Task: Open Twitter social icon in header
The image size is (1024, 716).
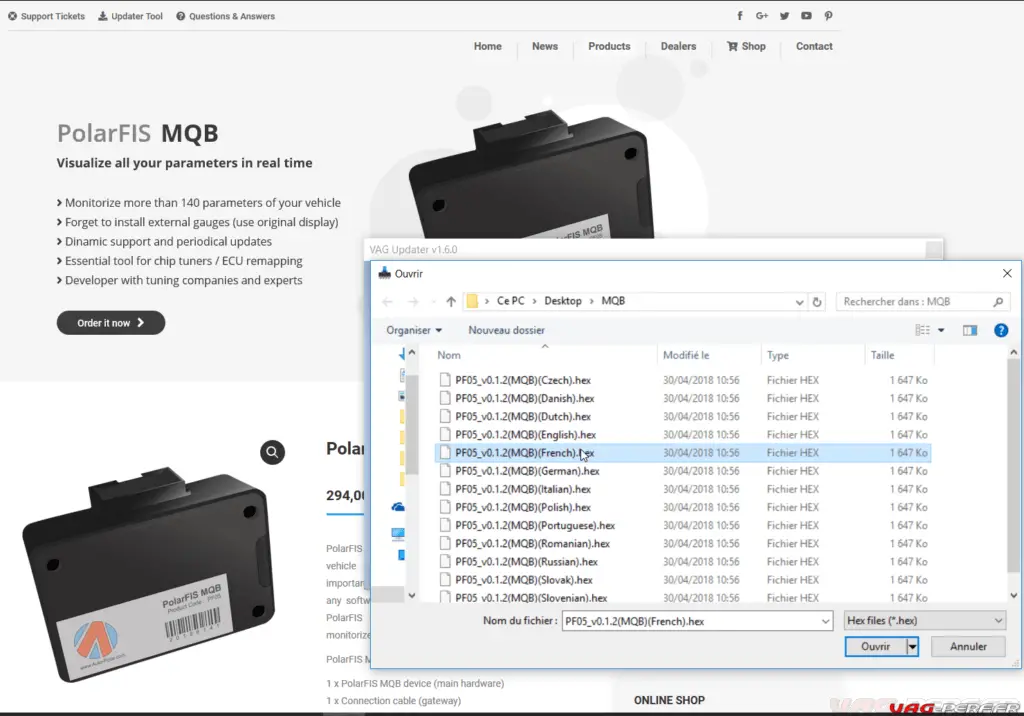Action: click(x=784, y=16)
